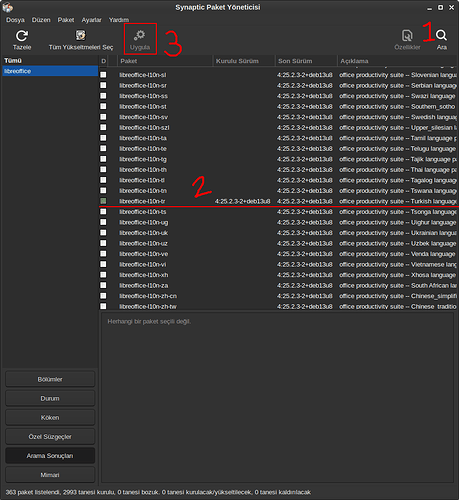This screenshot has height=500, width=459.
Task: Select package libreoffice-l10n-tg
Action: [x=143, y=159]
